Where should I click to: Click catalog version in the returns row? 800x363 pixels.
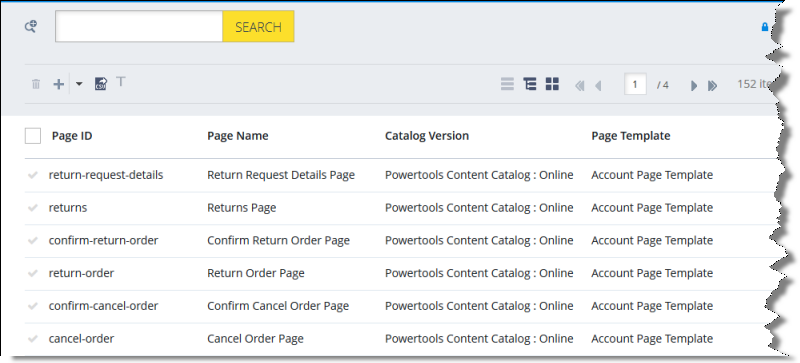(x=479, y=208)
